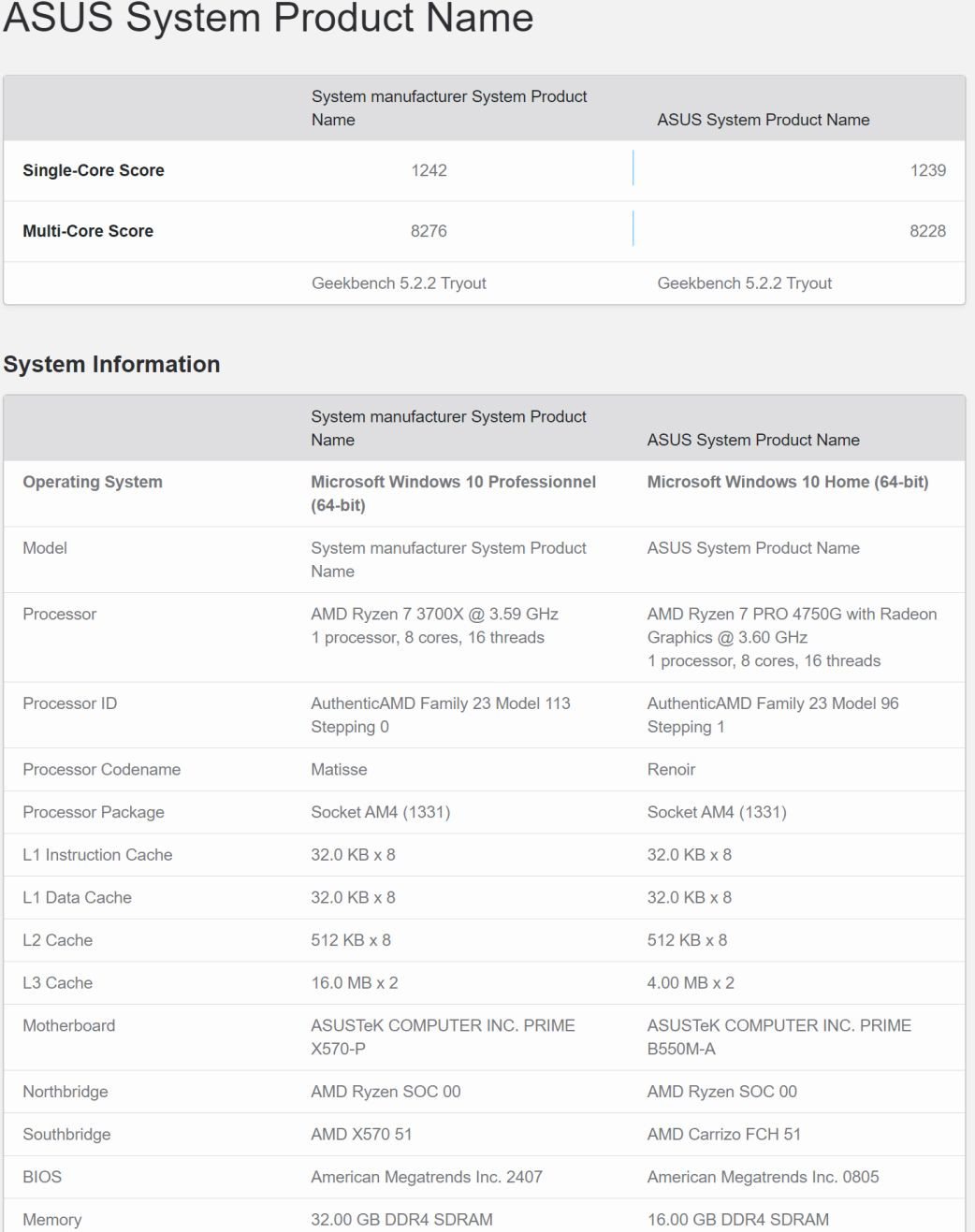The image size is (975, 1232).
Task: Select the PRIME B550M-A motherboard text
Action: click(779, 1036)
